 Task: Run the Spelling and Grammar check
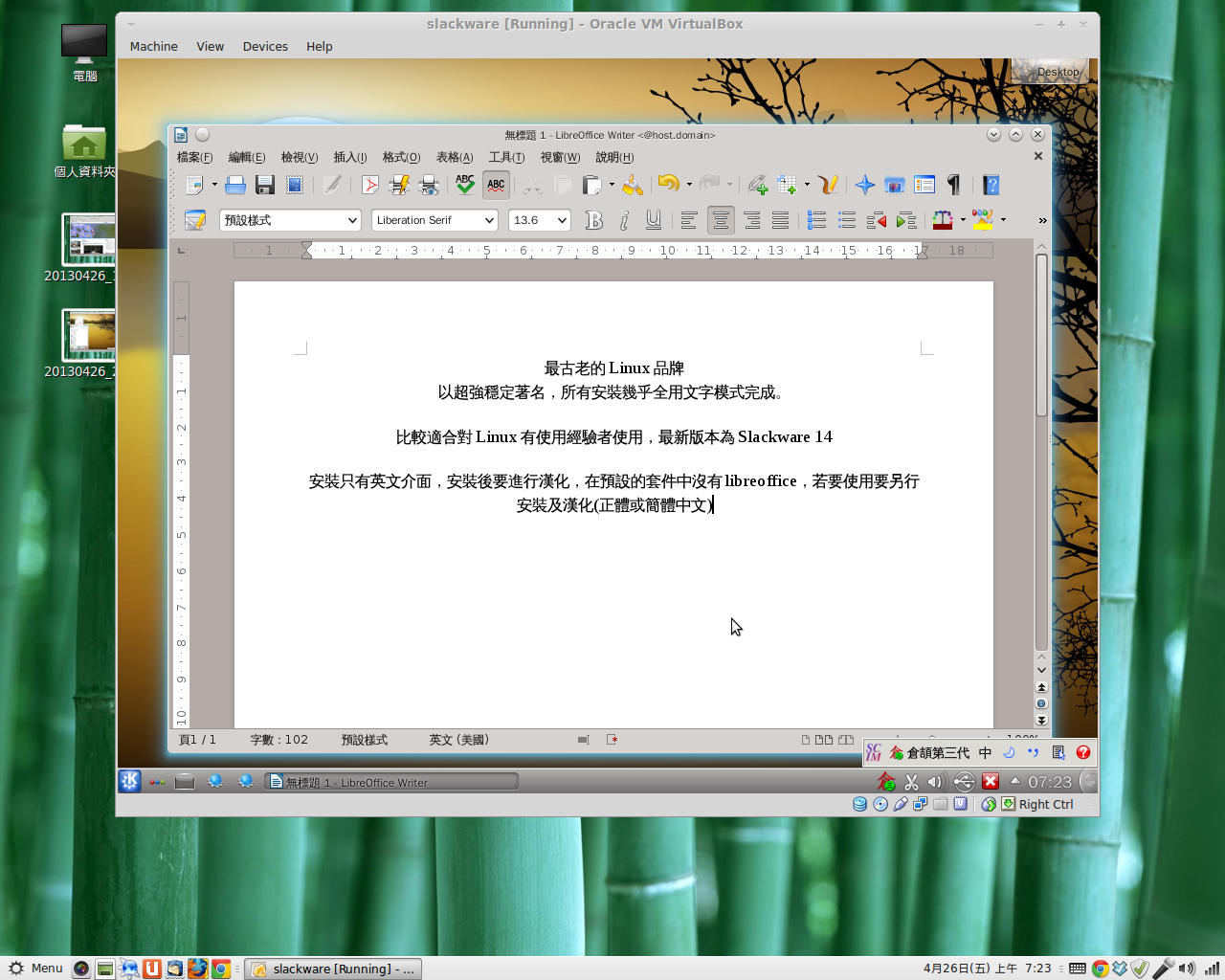(465, 185)
